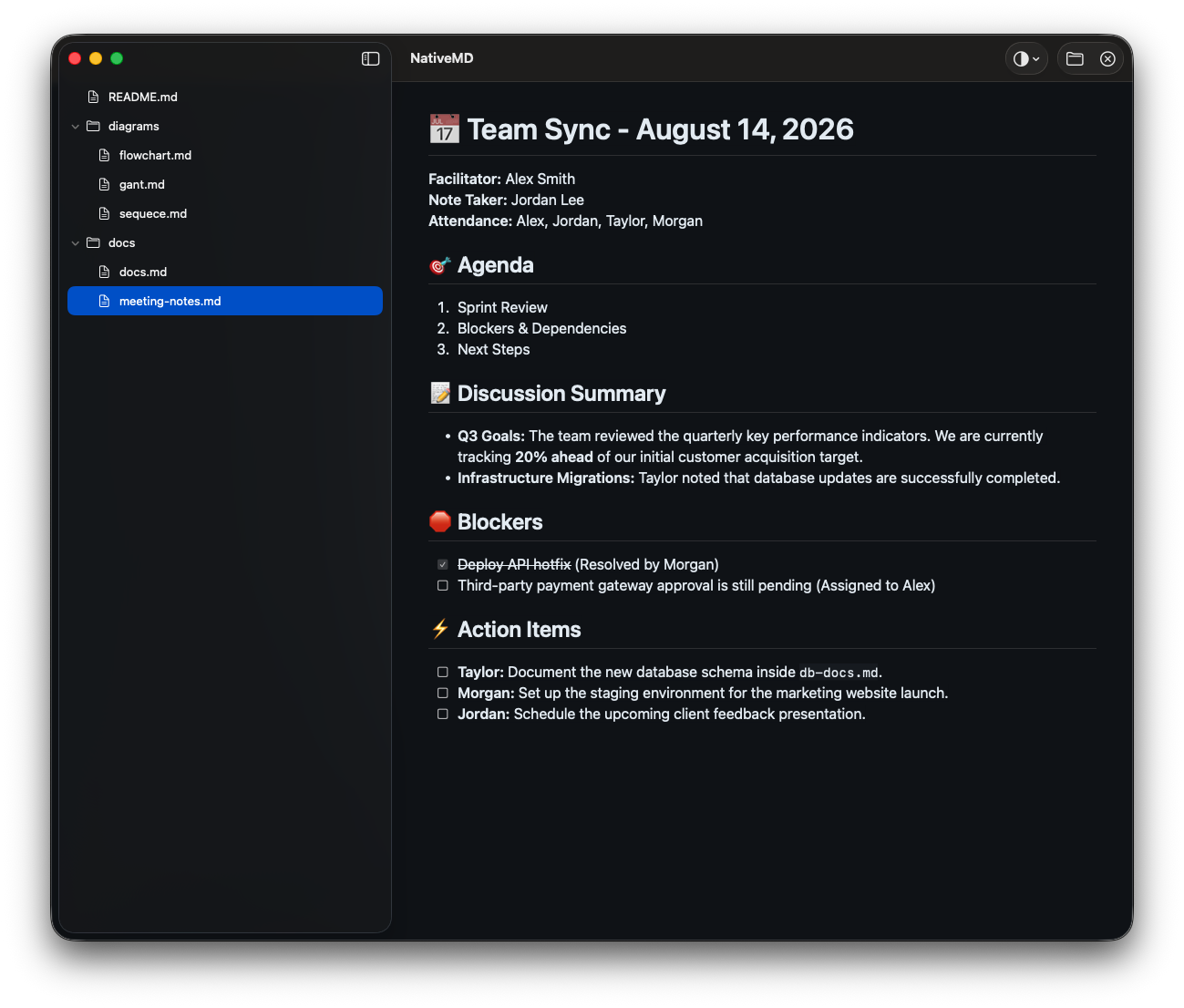The height and width of the screenshot is (1008, 1184).
Task: Click the lightning emoji beside Action Items
Action: tap(440, 629)
